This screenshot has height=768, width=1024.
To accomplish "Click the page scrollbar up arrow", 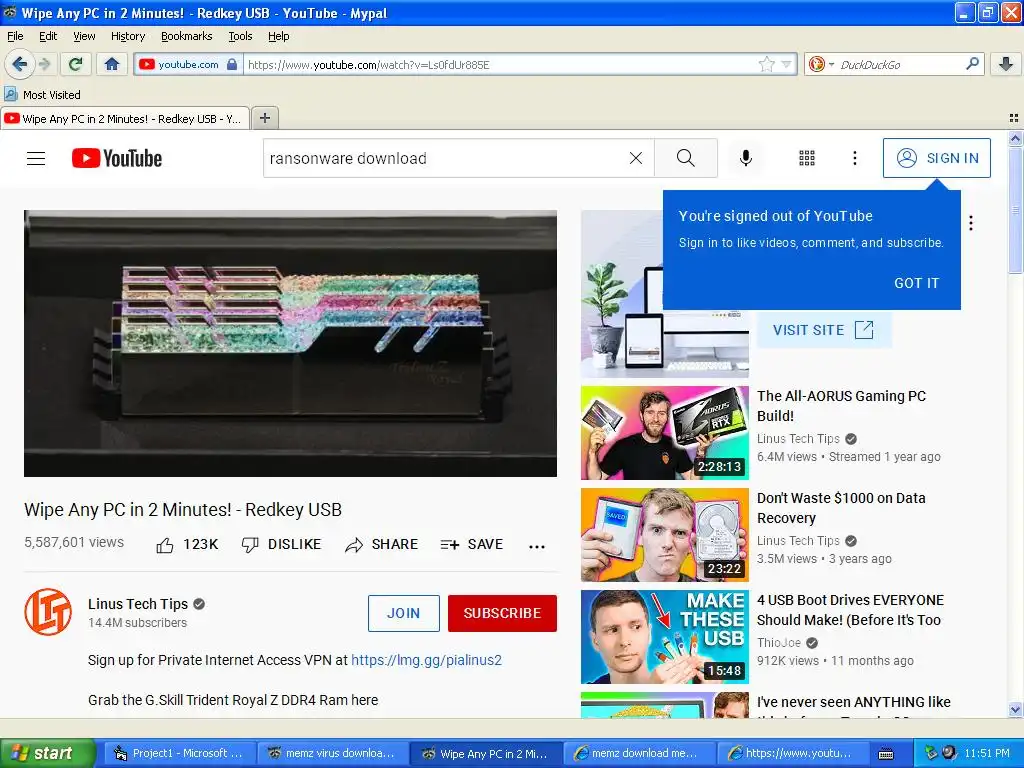I will coord(1015,138).
